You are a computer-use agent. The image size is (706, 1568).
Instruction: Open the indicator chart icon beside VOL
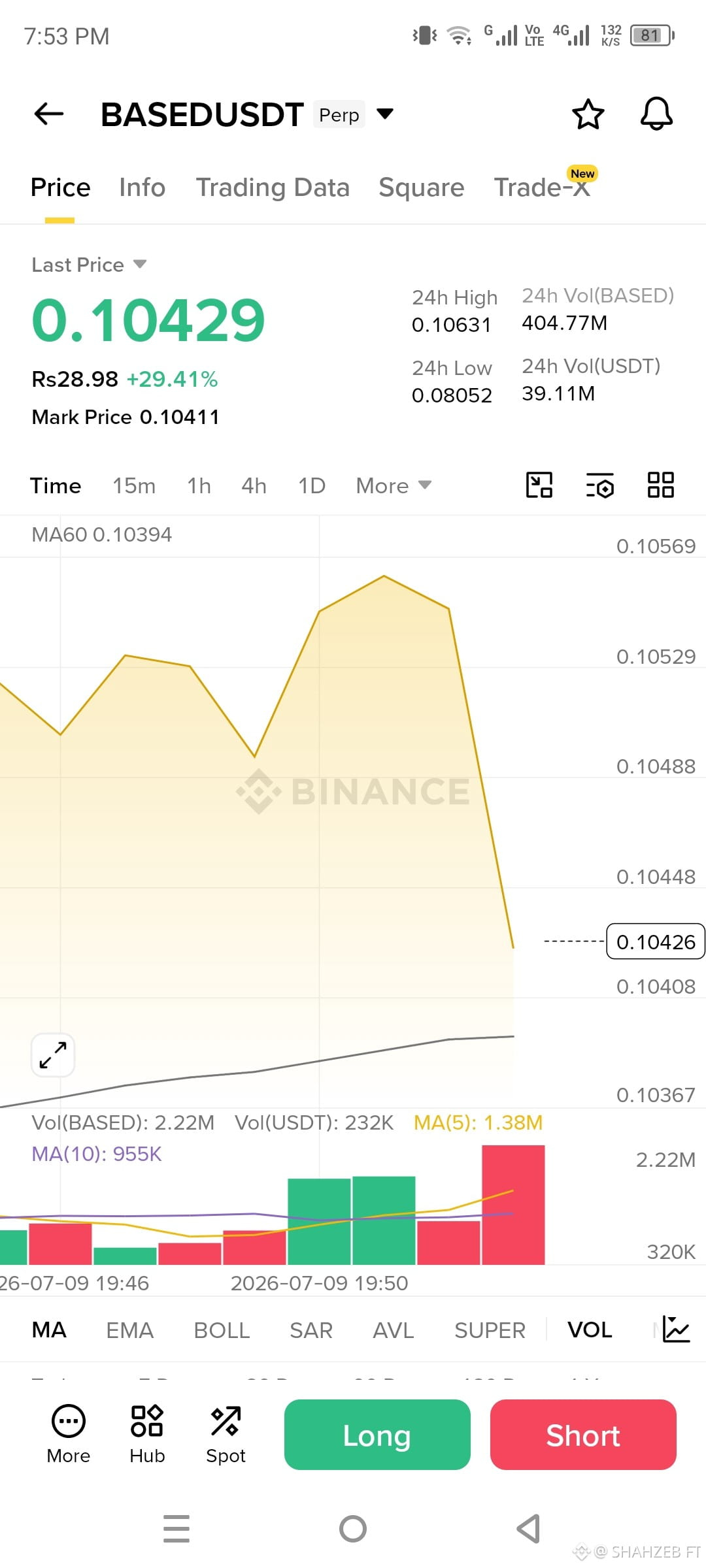[676, 1330]
